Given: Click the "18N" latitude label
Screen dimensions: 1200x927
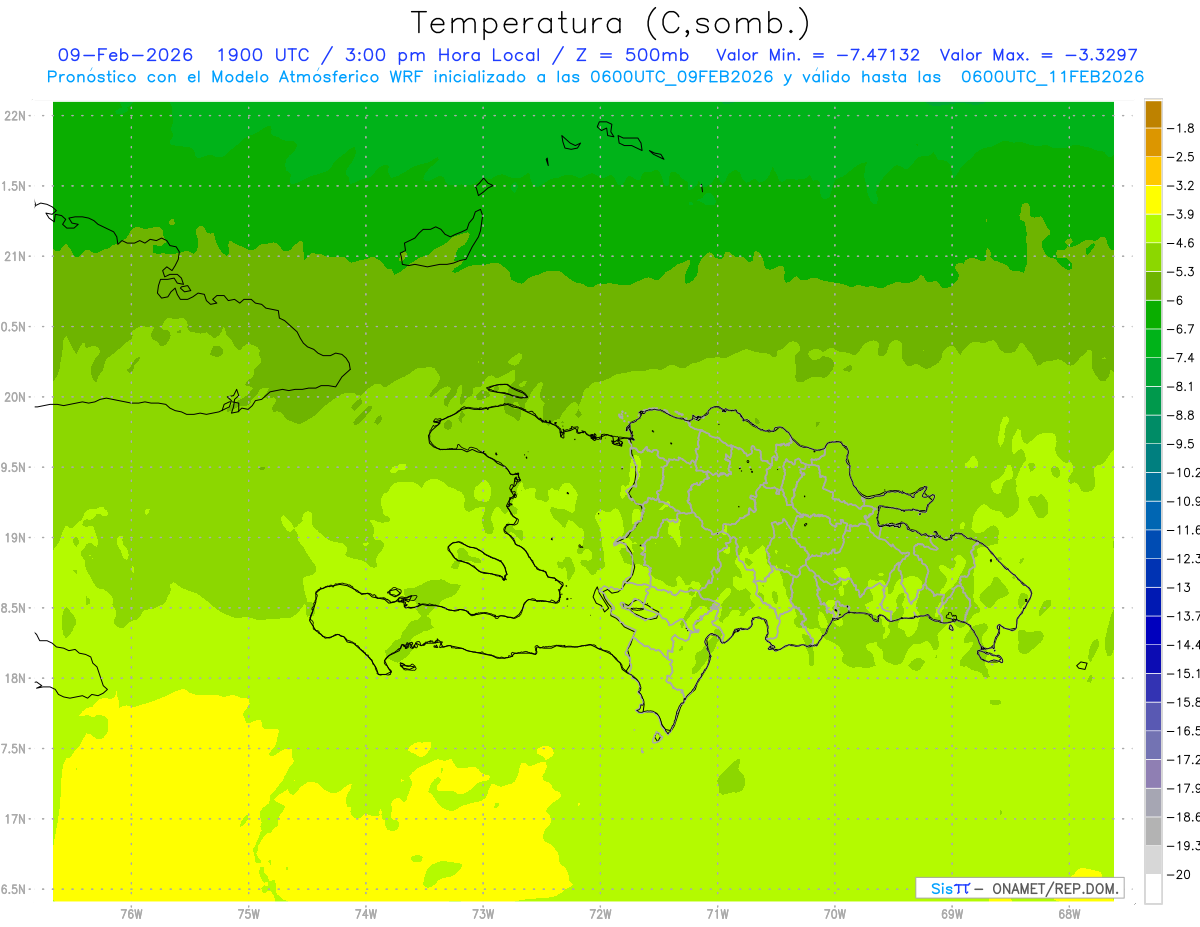Looking at the screenshot, I should [x=15, y=679].
